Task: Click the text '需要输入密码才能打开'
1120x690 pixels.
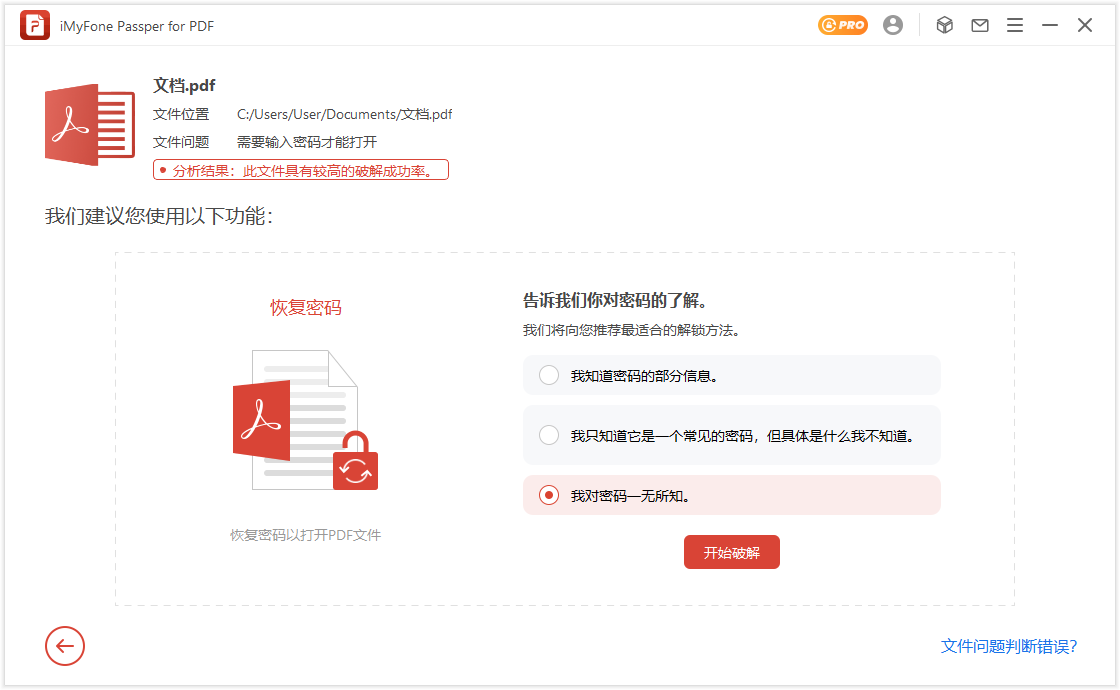Action: click(x=307, y=142)
